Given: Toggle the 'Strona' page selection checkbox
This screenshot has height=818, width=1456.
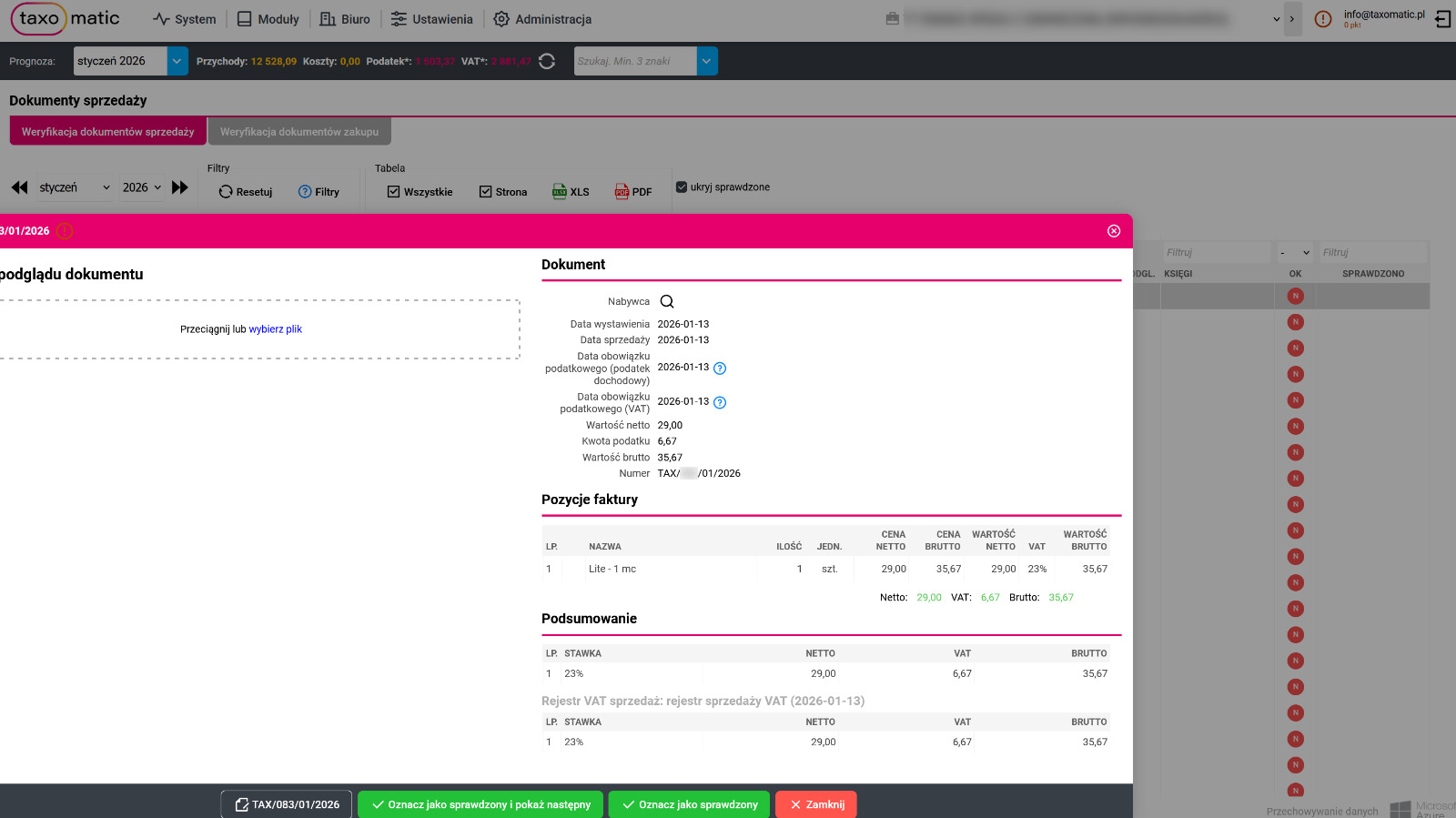Looking at the screenshot, I should coord(486,192).
